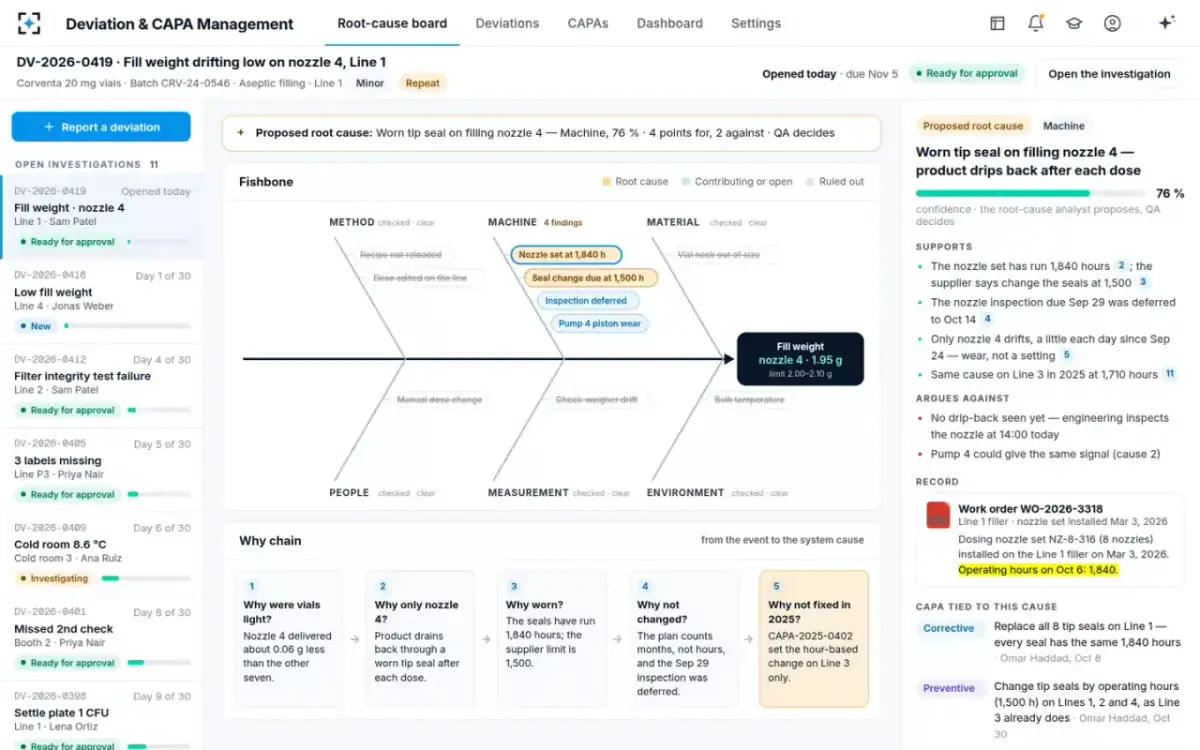
Task: Click the METHOD fishbone category label
Action: click(x=352, y=222)
